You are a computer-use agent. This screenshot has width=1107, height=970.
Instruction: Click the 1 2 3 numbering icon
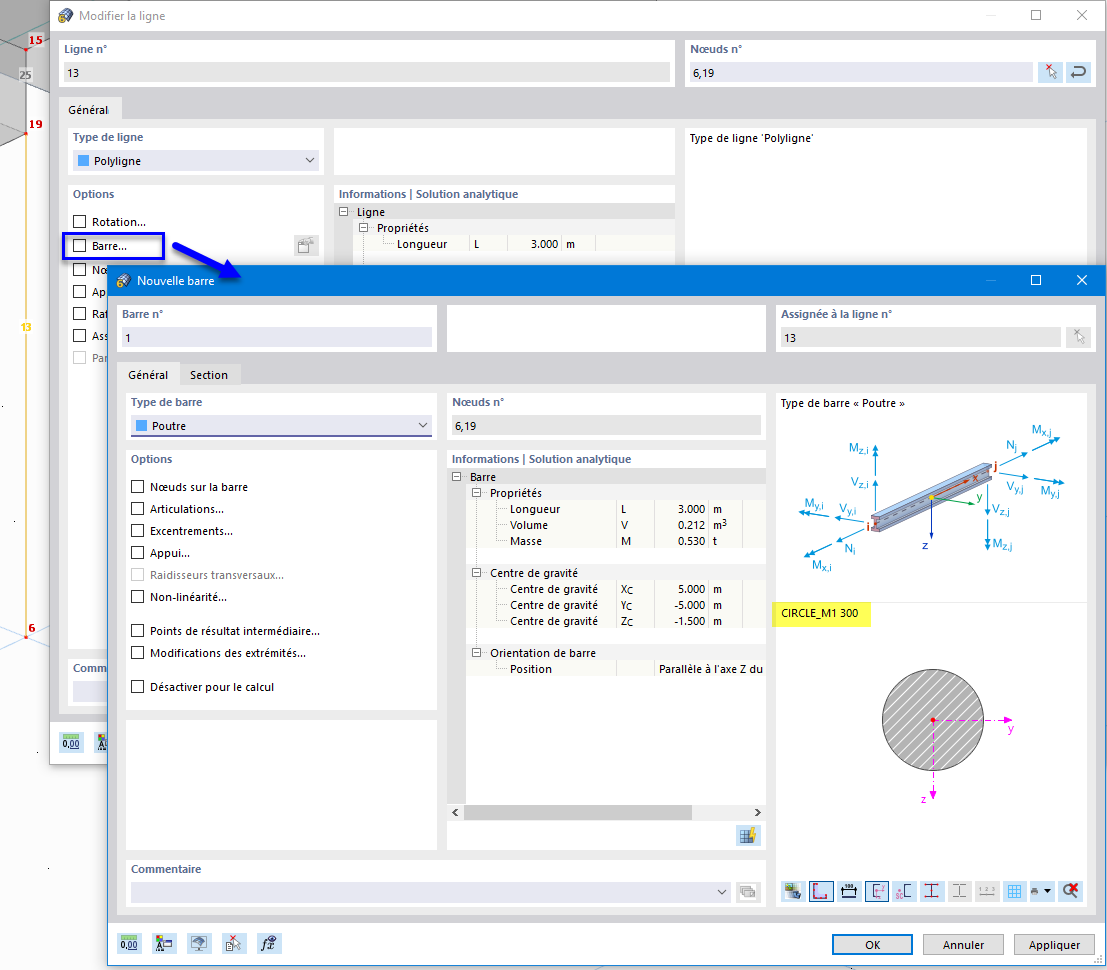click(x=986, y=891)
